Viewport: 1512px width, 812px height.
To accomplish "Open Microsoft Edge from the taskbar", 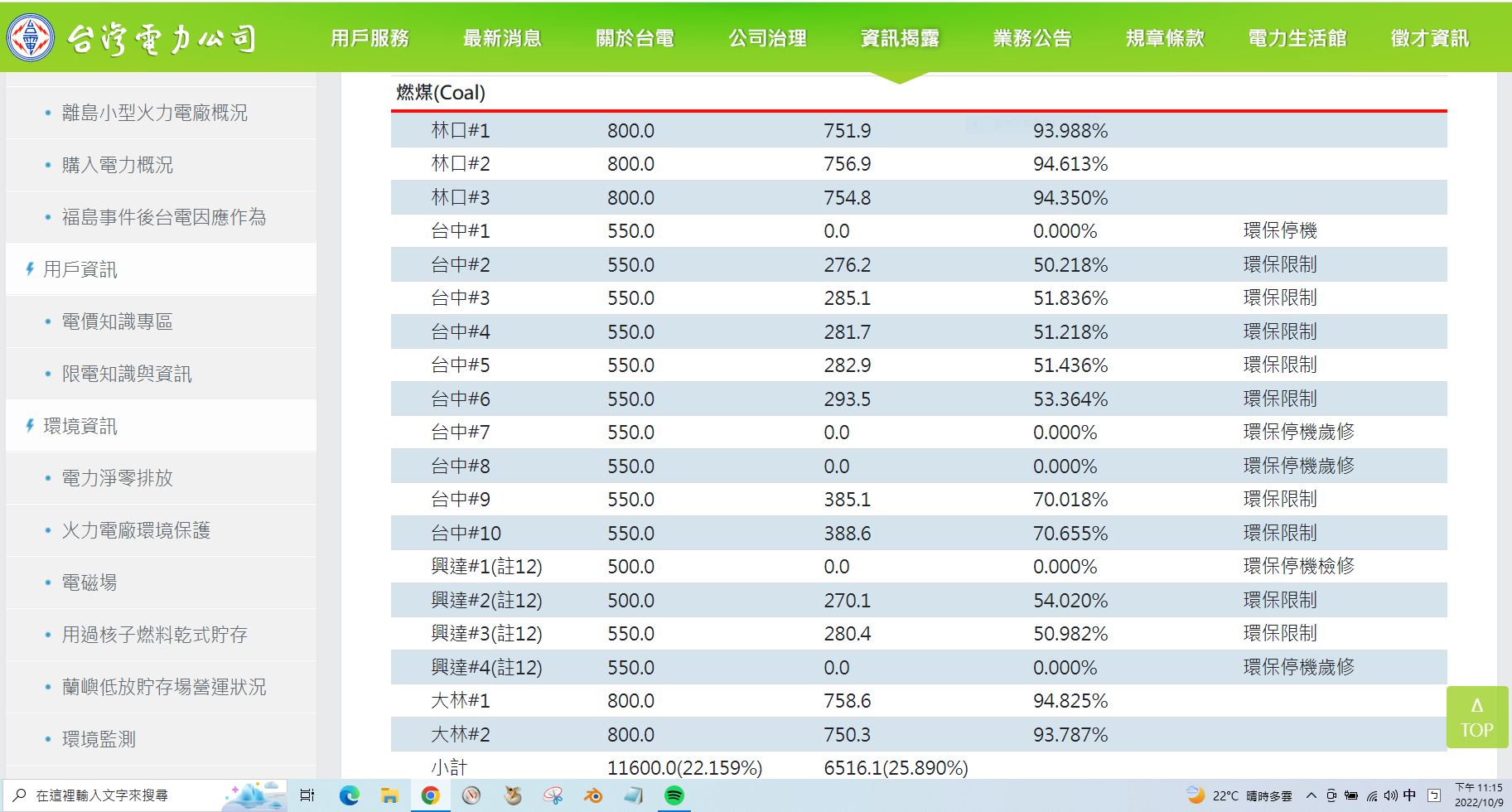I will (349, 795).
